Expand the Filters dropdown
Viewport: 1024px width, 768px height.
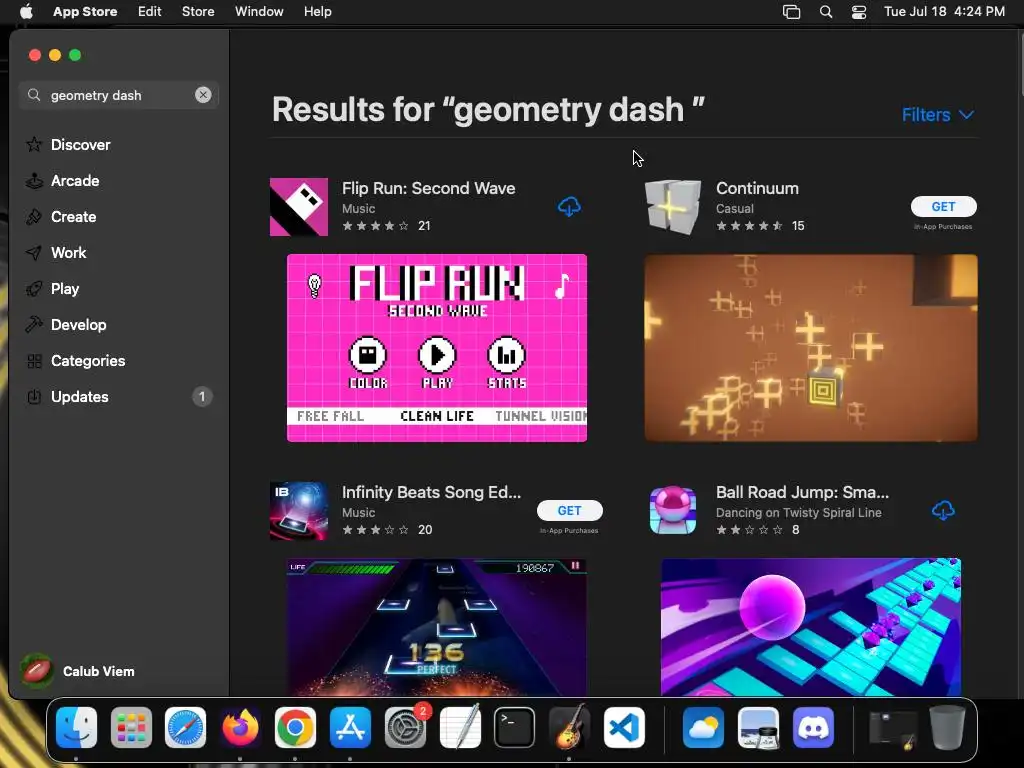(938, 115)
